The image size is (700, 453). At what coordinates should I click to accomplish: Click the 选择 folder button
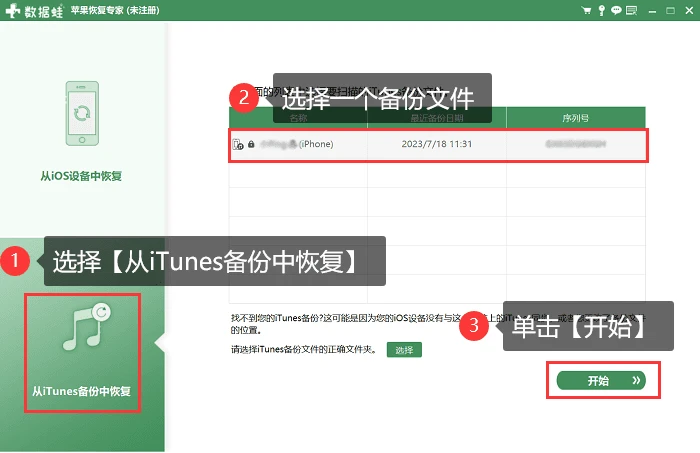pyautogui.click(x=404, y=350)
